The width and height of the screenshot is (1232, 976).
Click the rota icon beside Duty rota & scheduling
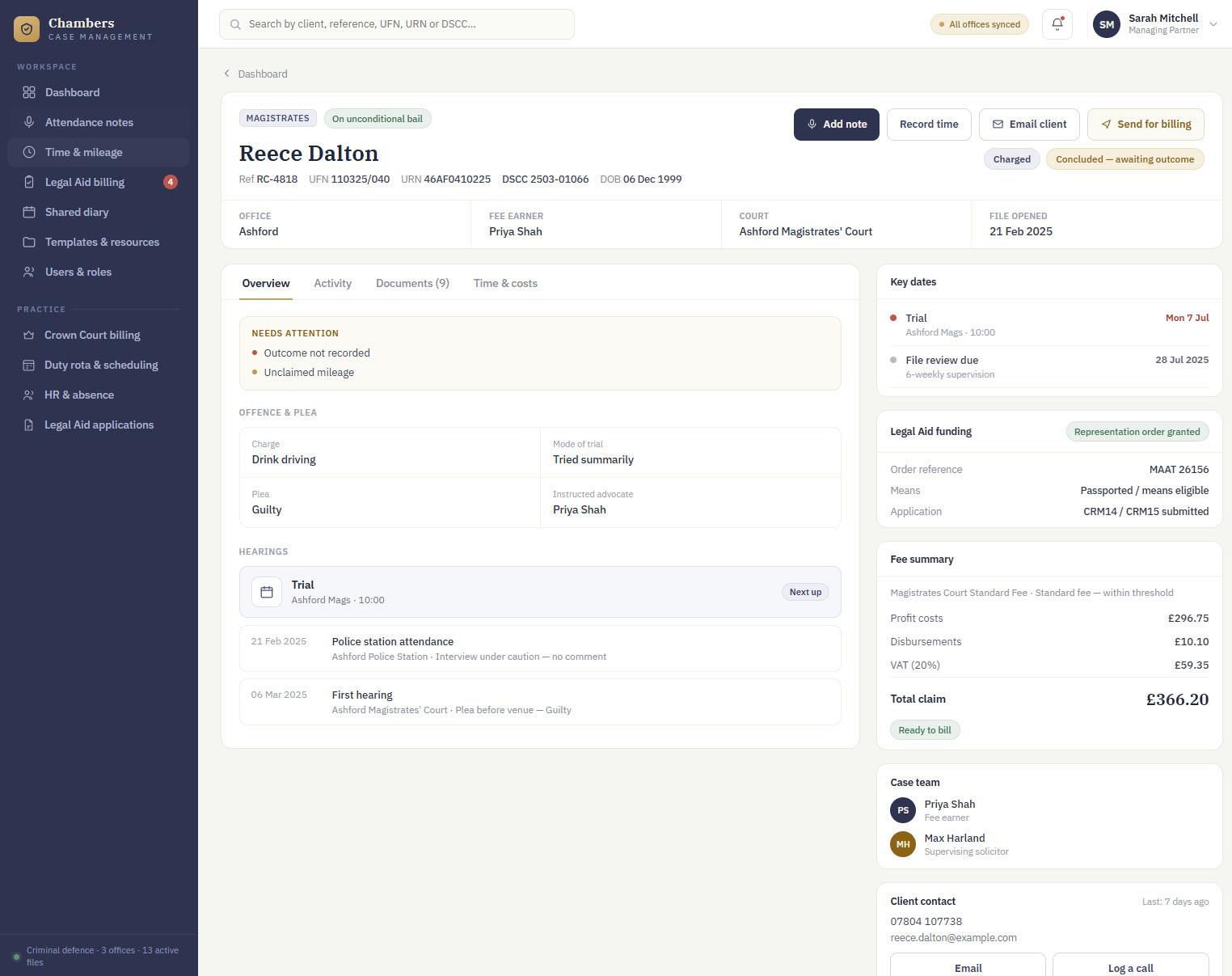tap(28, 365)
